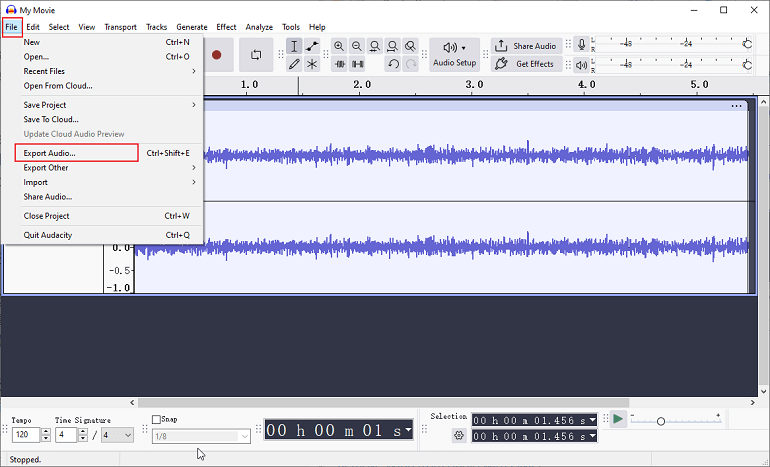Click the vertical scrollbar down arrow
The width and height of the screenshot is (770, 467).
764,391
